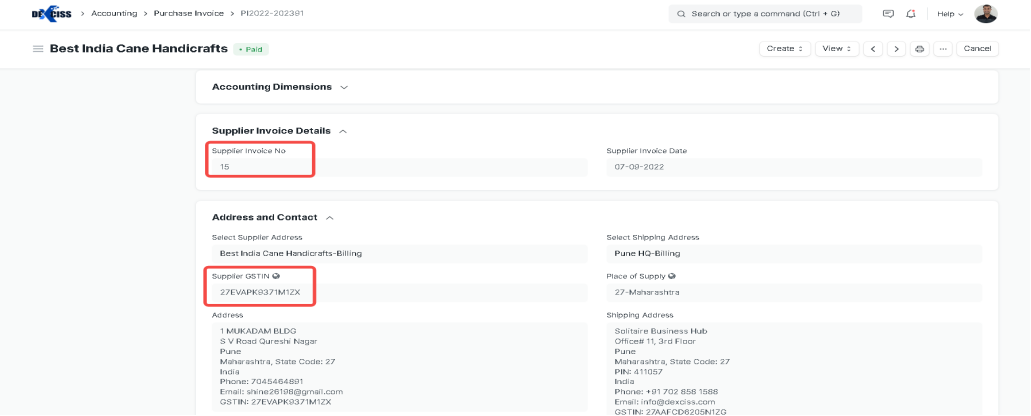This screenshot has height=416, width=1031.
Task: Open the Create dropdown
Action: point(784,49)
